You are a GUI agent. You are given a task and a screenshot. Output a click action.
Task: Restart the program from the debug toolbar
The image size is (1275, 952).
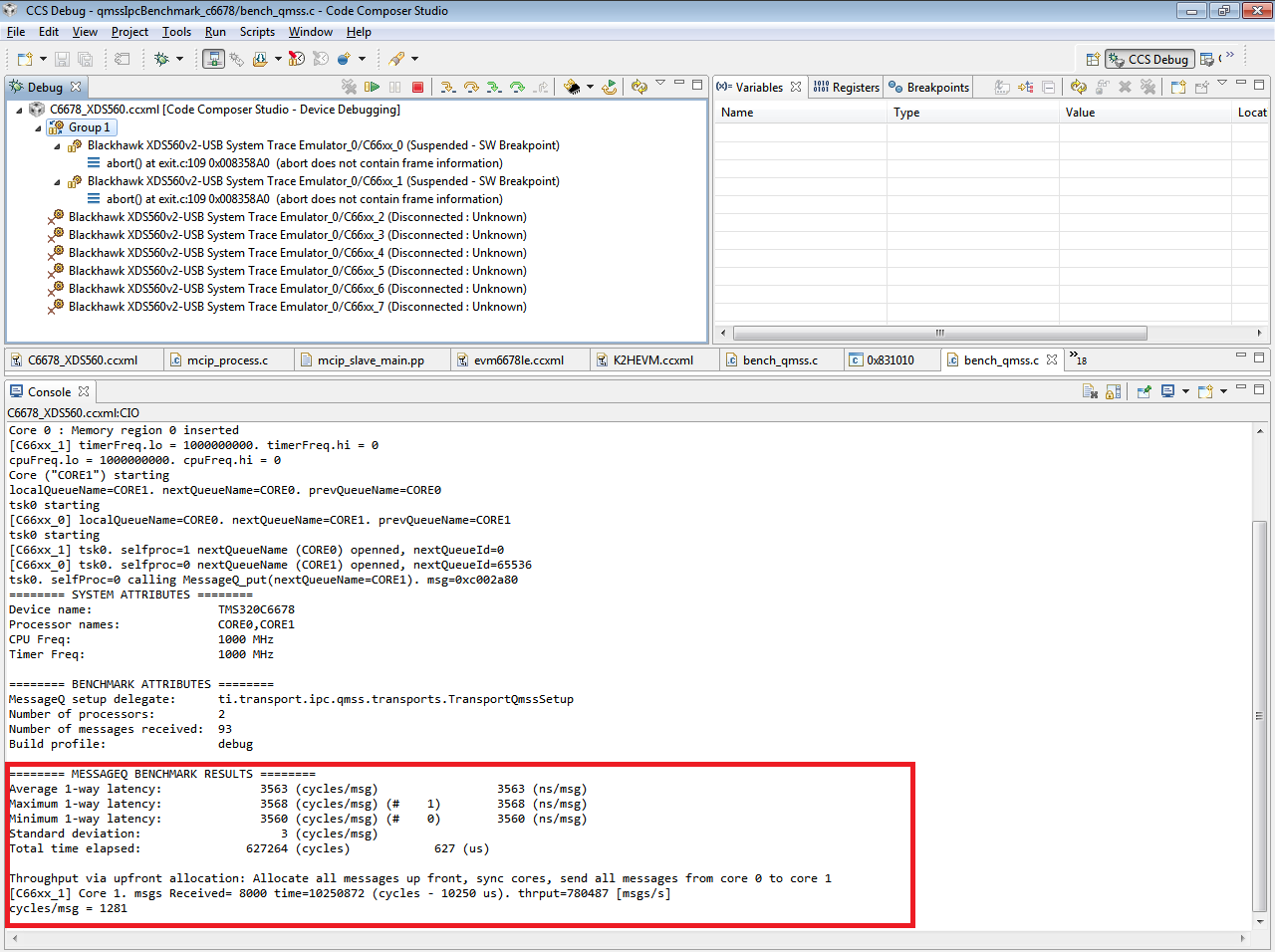point(610,87)
